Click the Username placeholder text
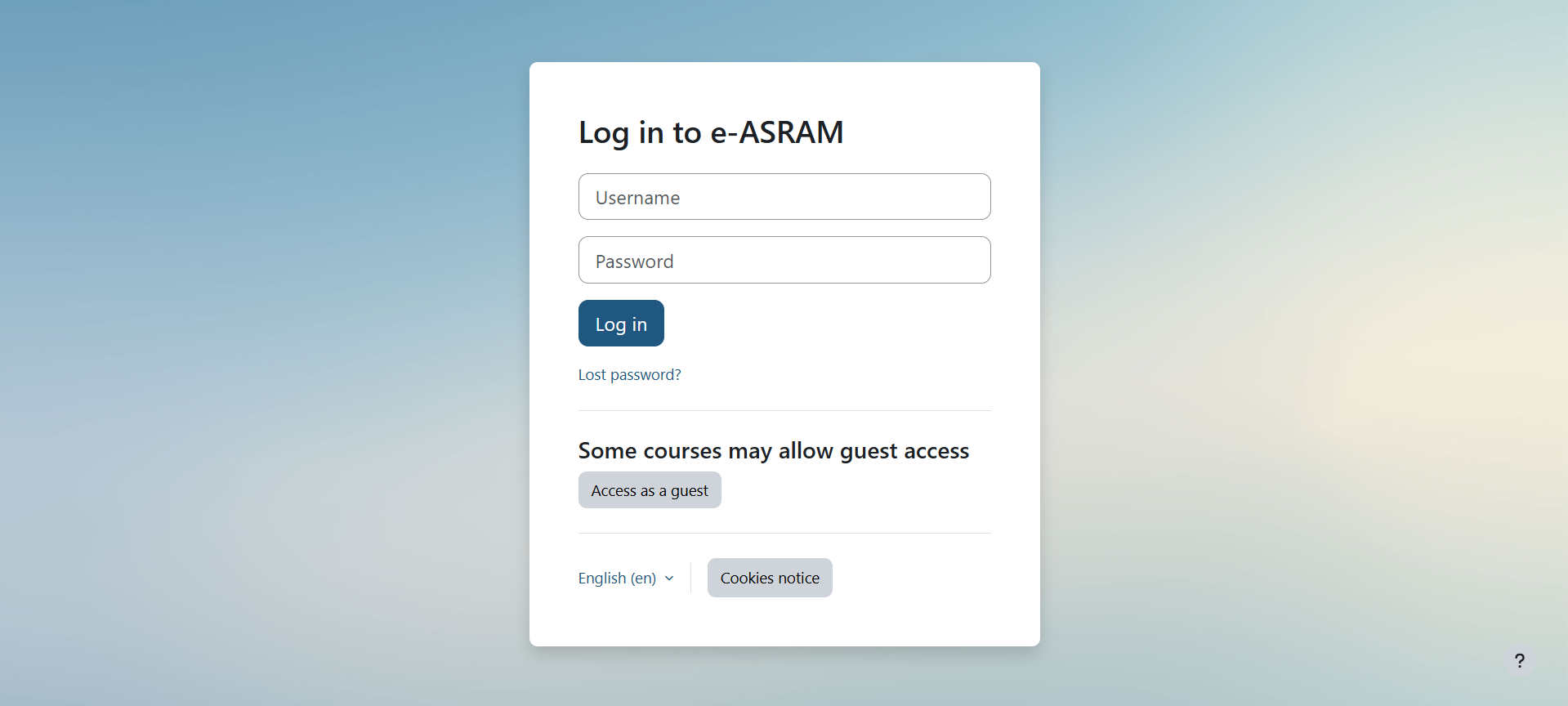This screenshot has width=1568, height=706. 637,198
